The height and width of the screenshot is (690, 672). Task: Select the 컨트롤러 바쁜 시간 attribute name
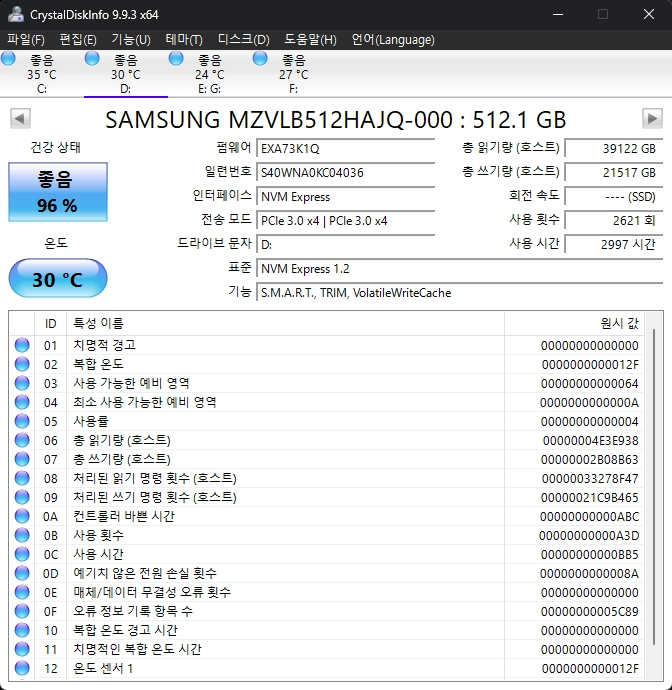(x=124, y=516)
